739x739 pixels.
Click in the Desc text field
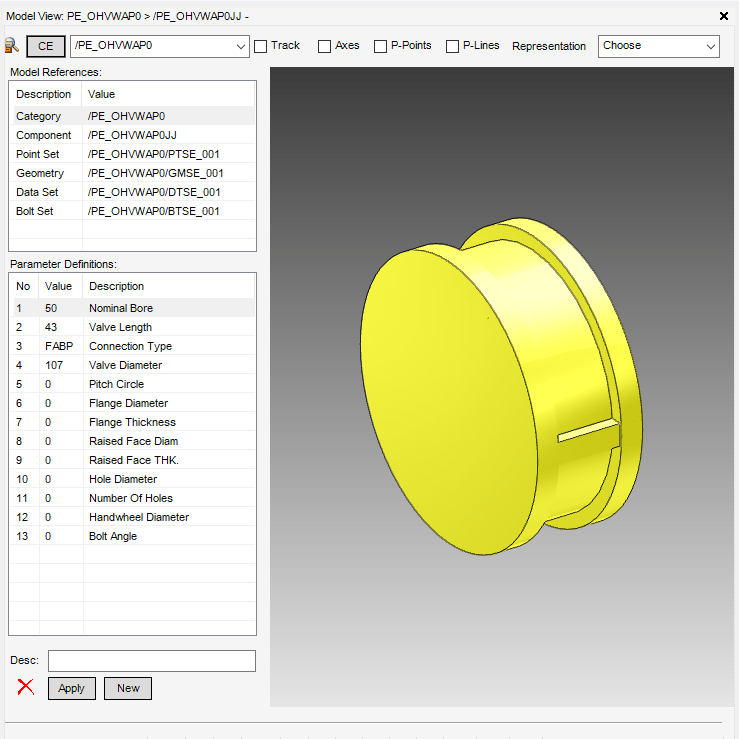(152, 661)
